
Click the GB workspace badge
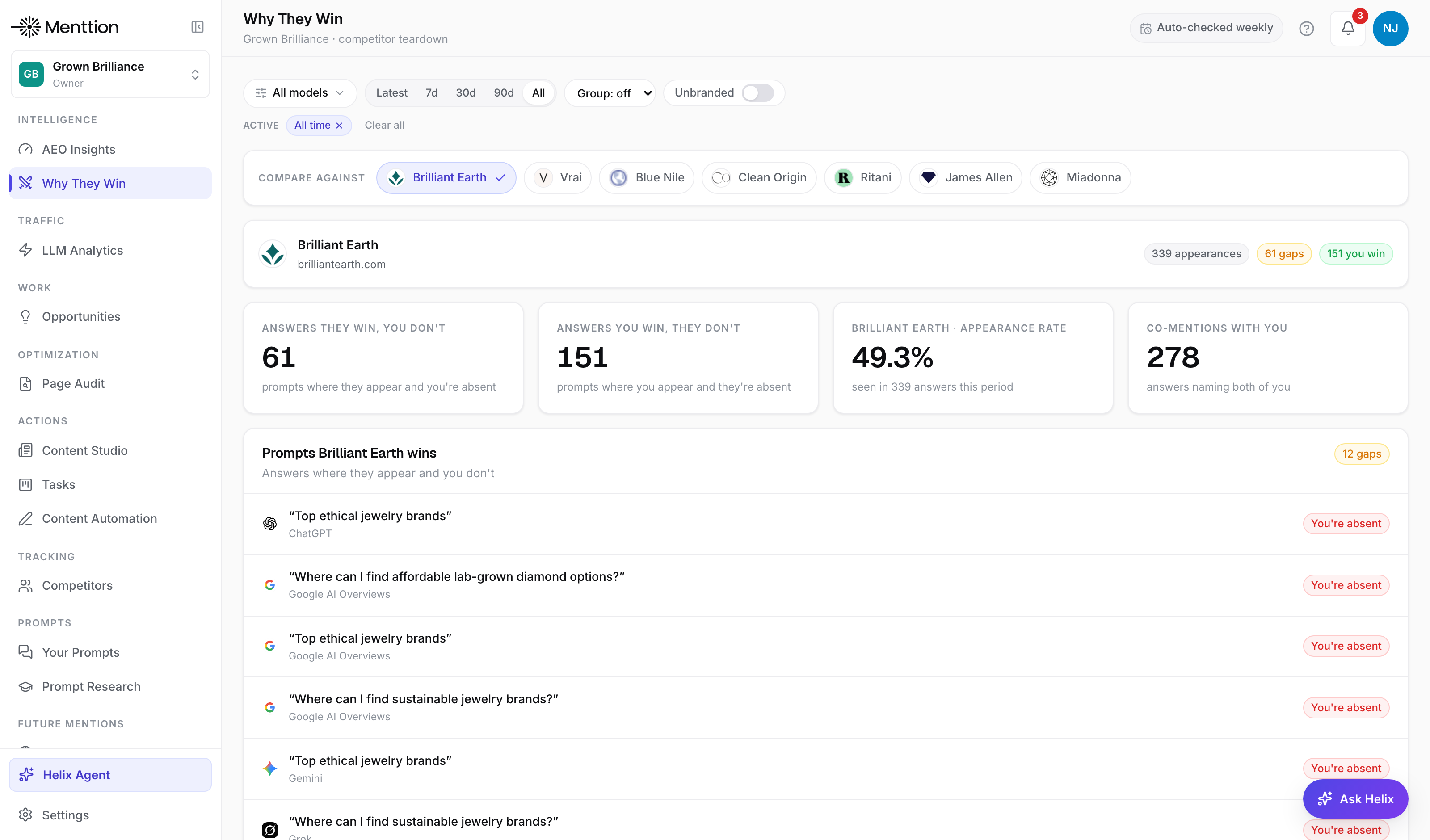pyautogui.click(x=31, y=74)
